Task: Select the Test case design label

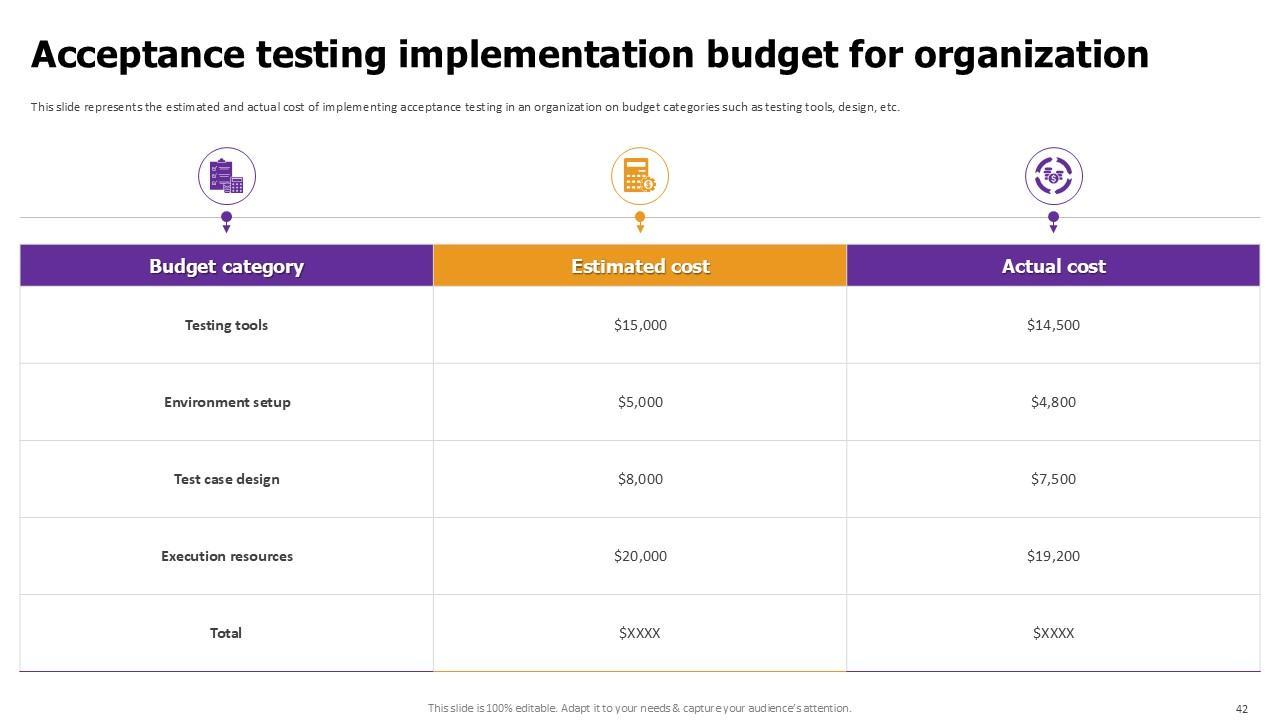Action: [x=226, y=479]
